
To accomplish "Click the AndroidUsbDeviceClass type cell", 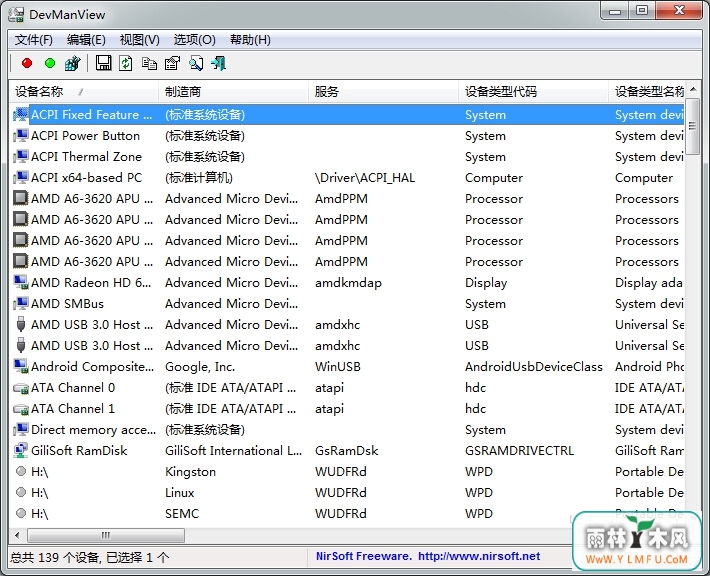I will (x=533, y=366).
